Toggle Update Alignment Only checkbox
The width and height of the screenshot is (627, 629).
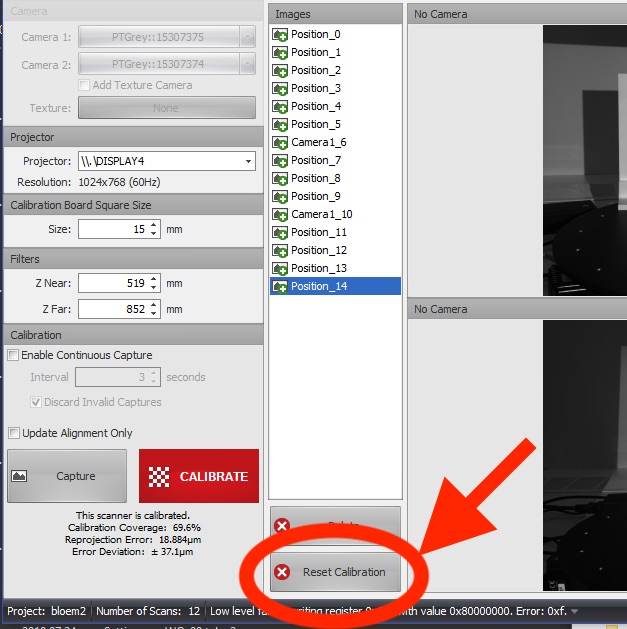coord(14,433)
